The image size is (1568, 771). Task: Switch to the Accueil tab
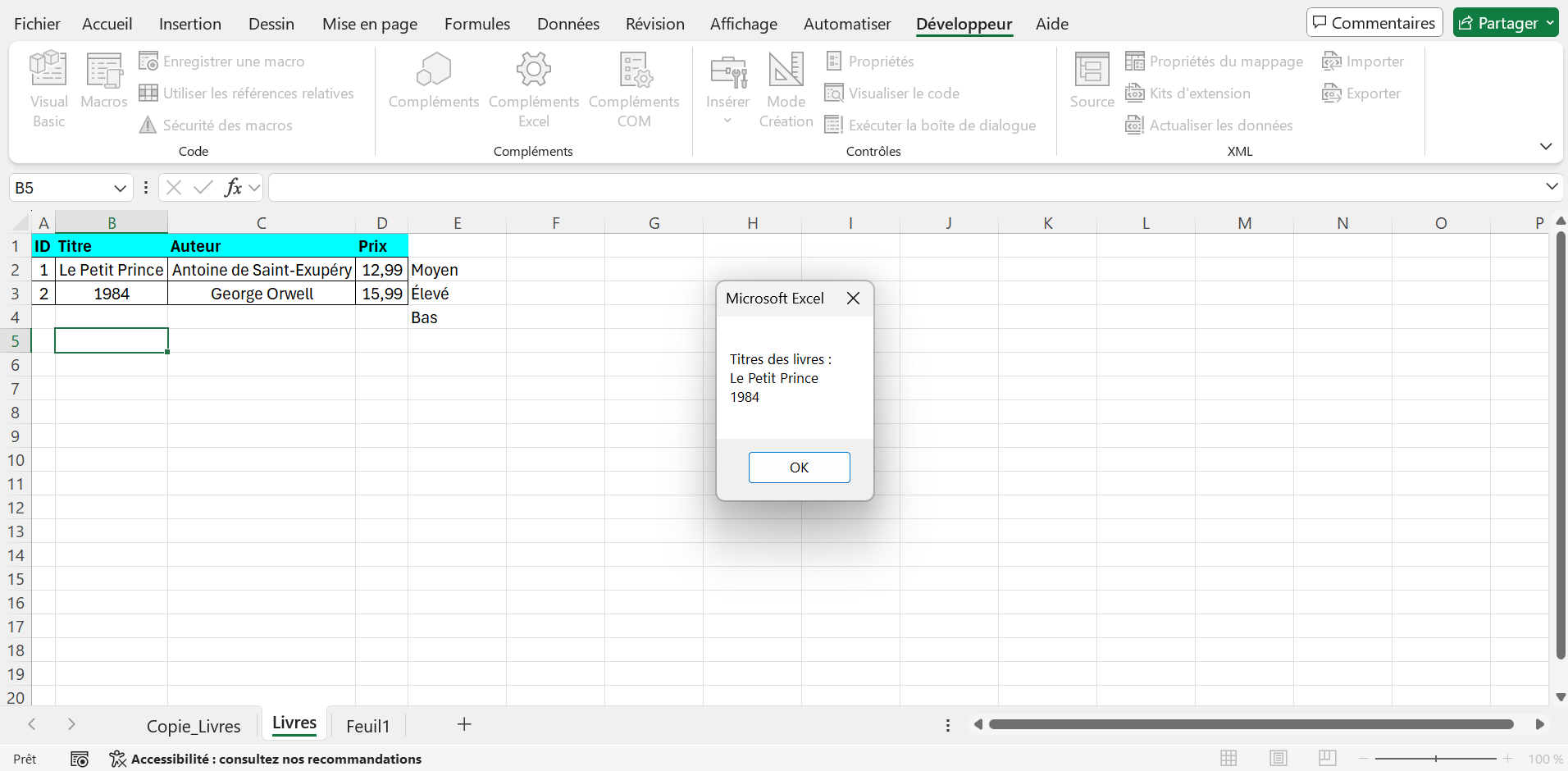pos(107,24)
